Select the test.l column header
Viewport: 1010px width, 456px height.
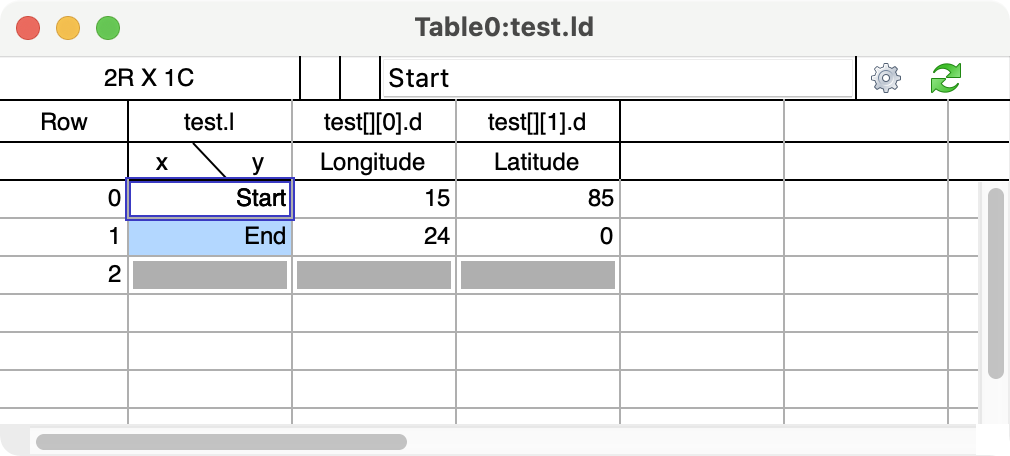click(x=210, y=122)
